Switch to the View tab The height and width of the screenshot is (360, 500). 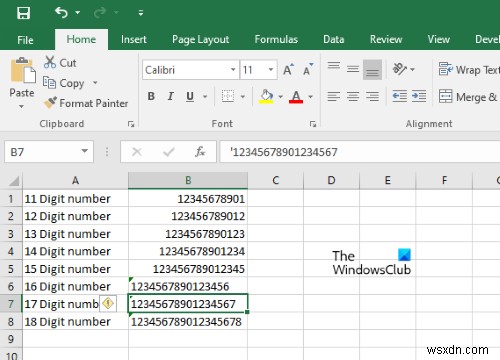pos(439,39)
